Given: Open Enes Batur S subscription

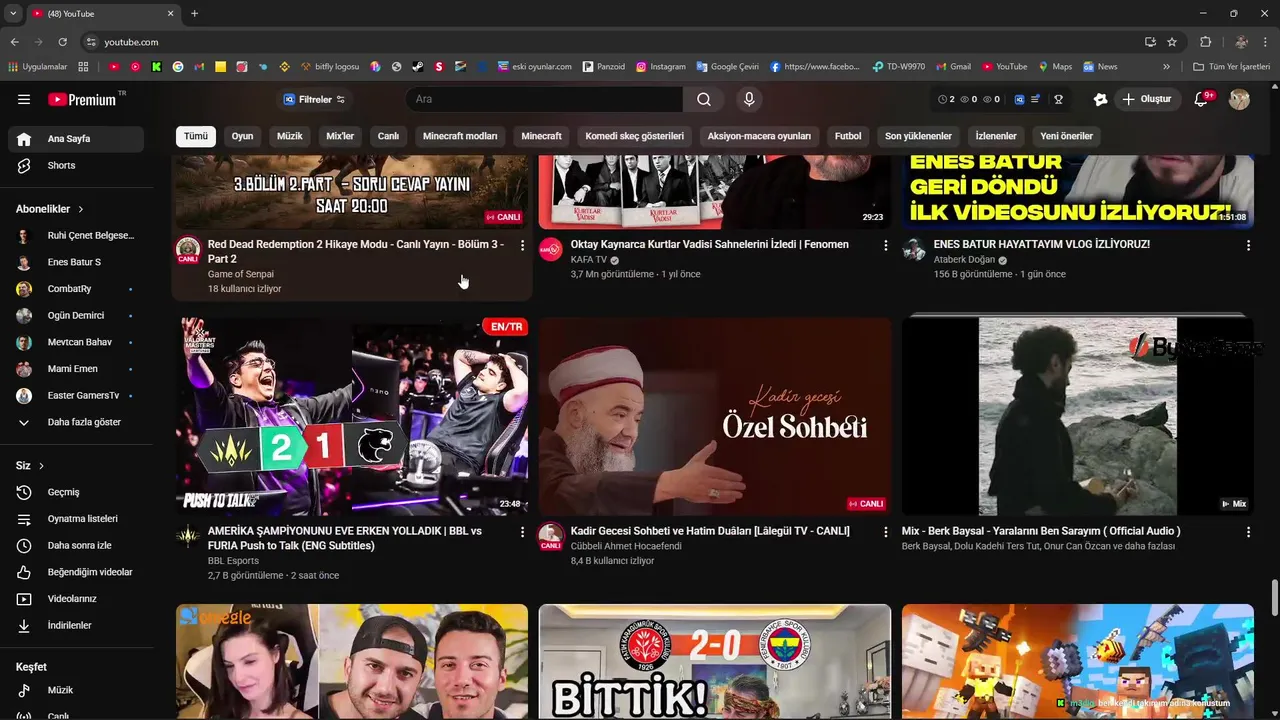Looking at the screenshot, I should (x=76, y=262).
